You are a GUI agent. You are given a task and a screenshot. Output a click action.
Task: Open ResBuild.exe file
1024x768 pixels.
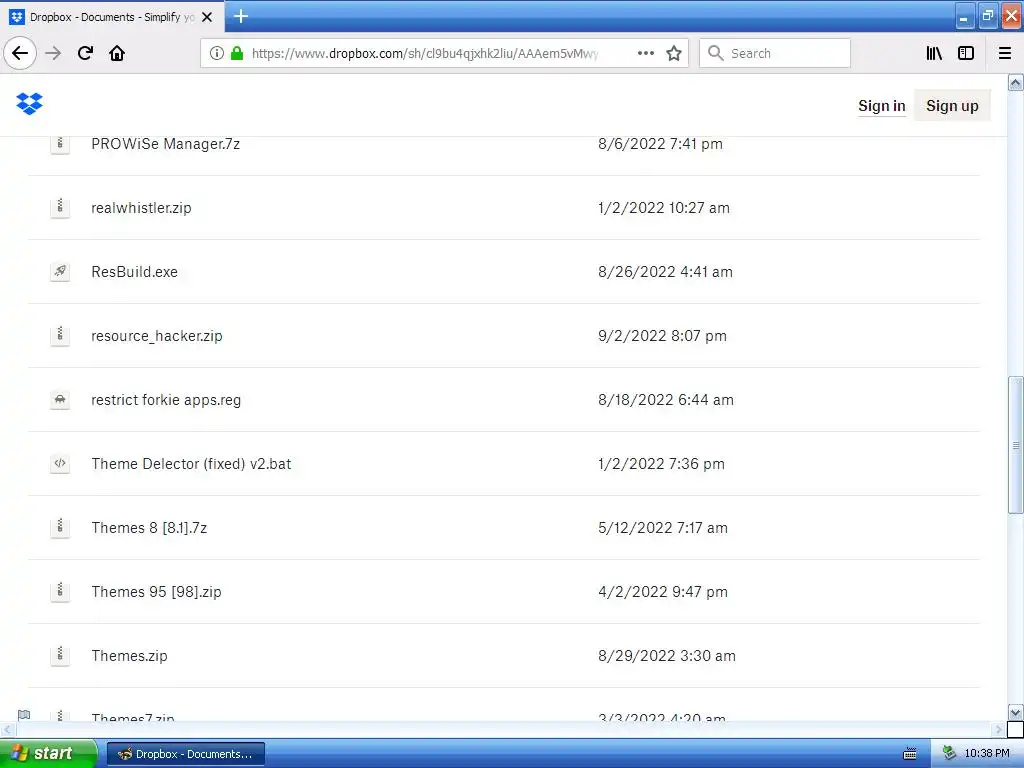[x=135, y=272]
